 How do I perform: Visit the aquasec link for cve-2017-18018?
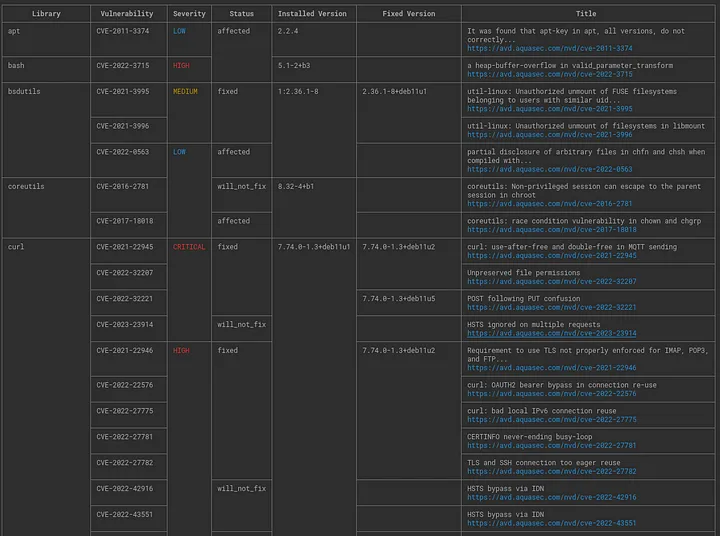click(x=551, y=230)
